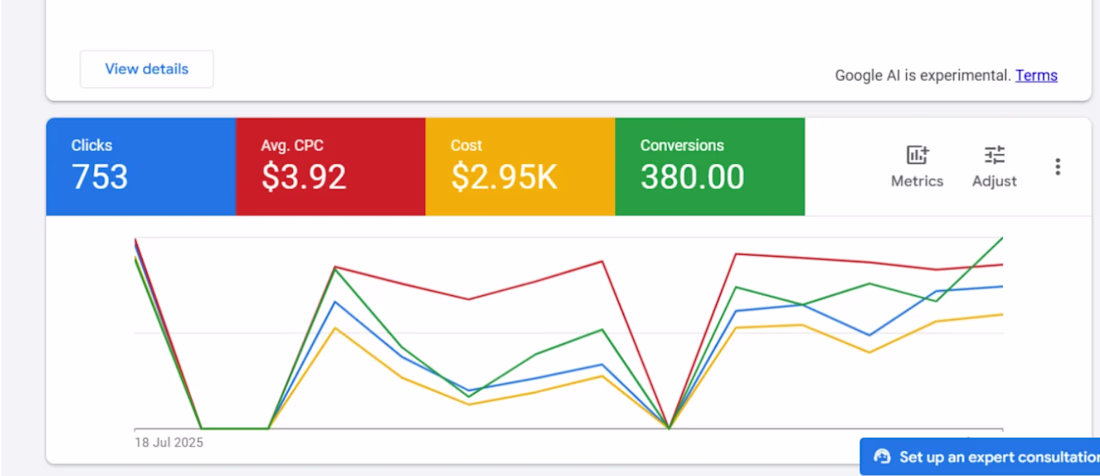1100x476 pixels.
Task: Click Set up an expert consultation button
Action: (x=980, y=457)
